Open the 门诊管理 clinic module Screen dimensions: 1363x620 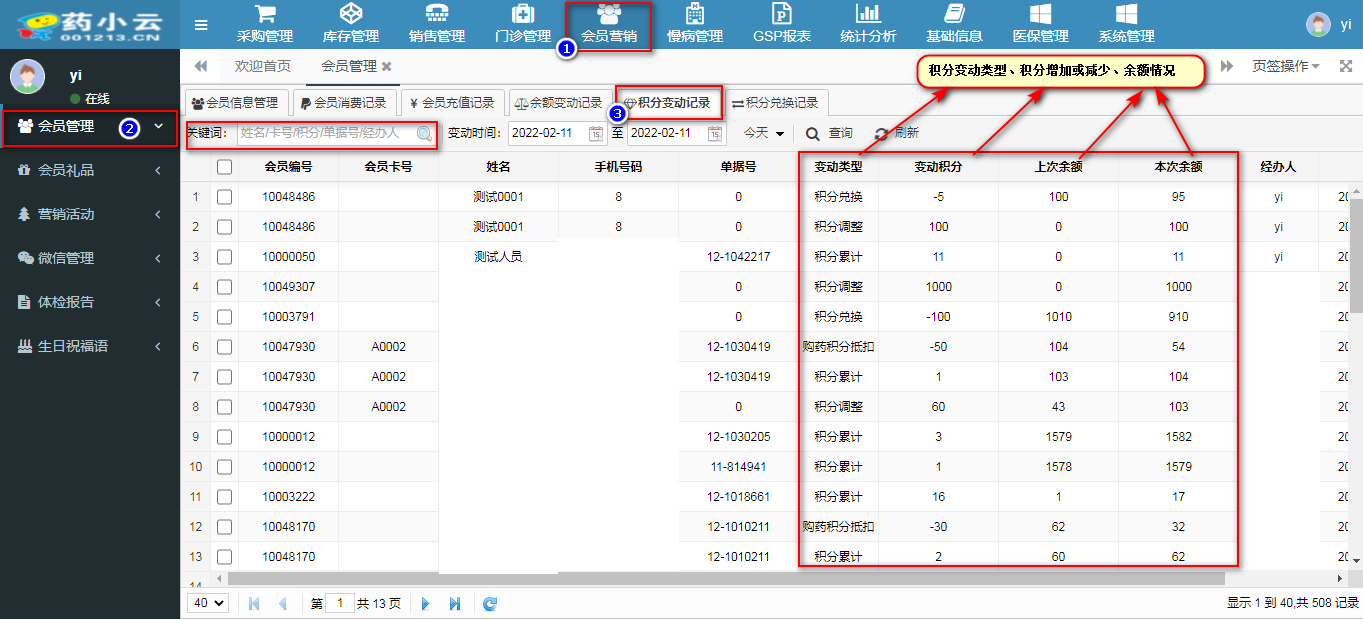(523, 24)
